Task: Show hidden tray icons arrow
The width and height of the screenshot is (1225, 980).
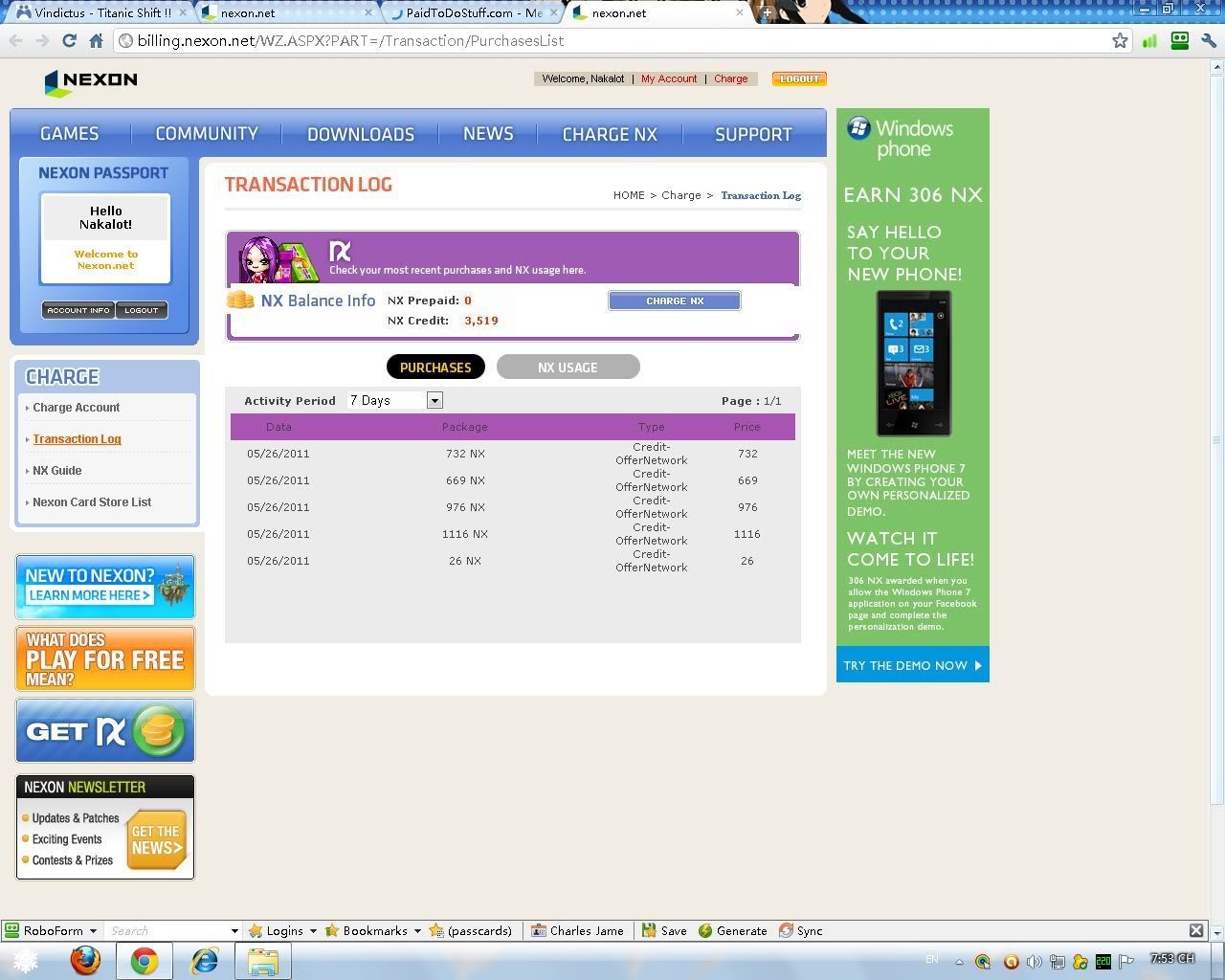Action: 959,961
